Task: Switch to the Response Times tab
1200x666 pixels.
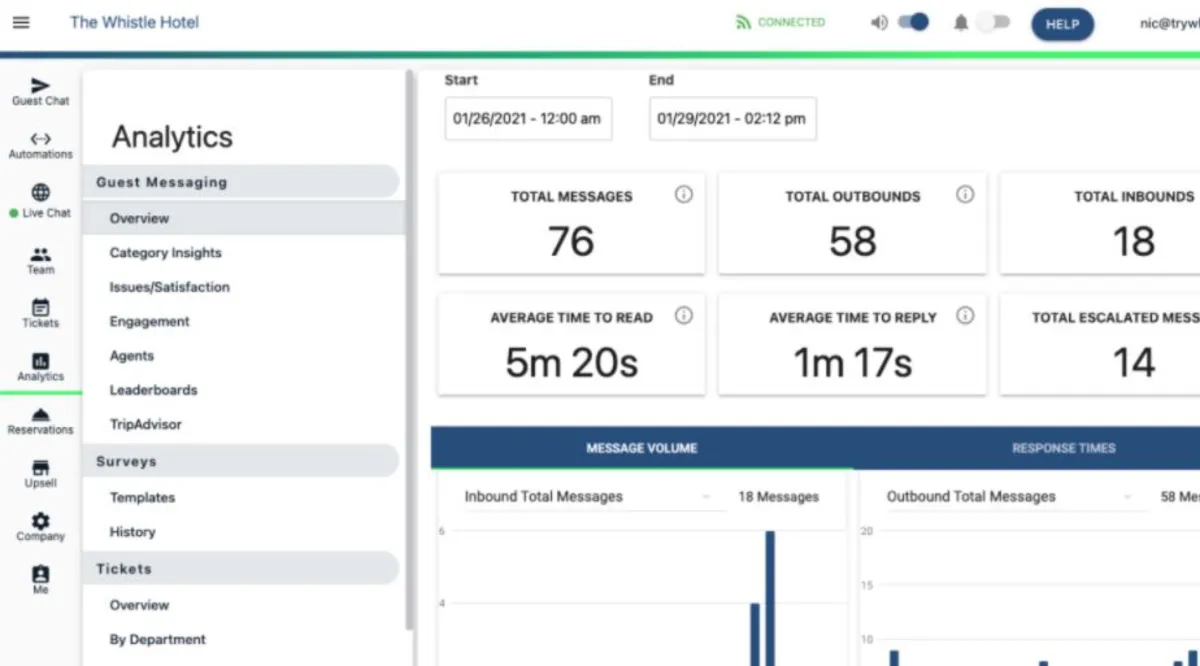Action: [1063, 448]
